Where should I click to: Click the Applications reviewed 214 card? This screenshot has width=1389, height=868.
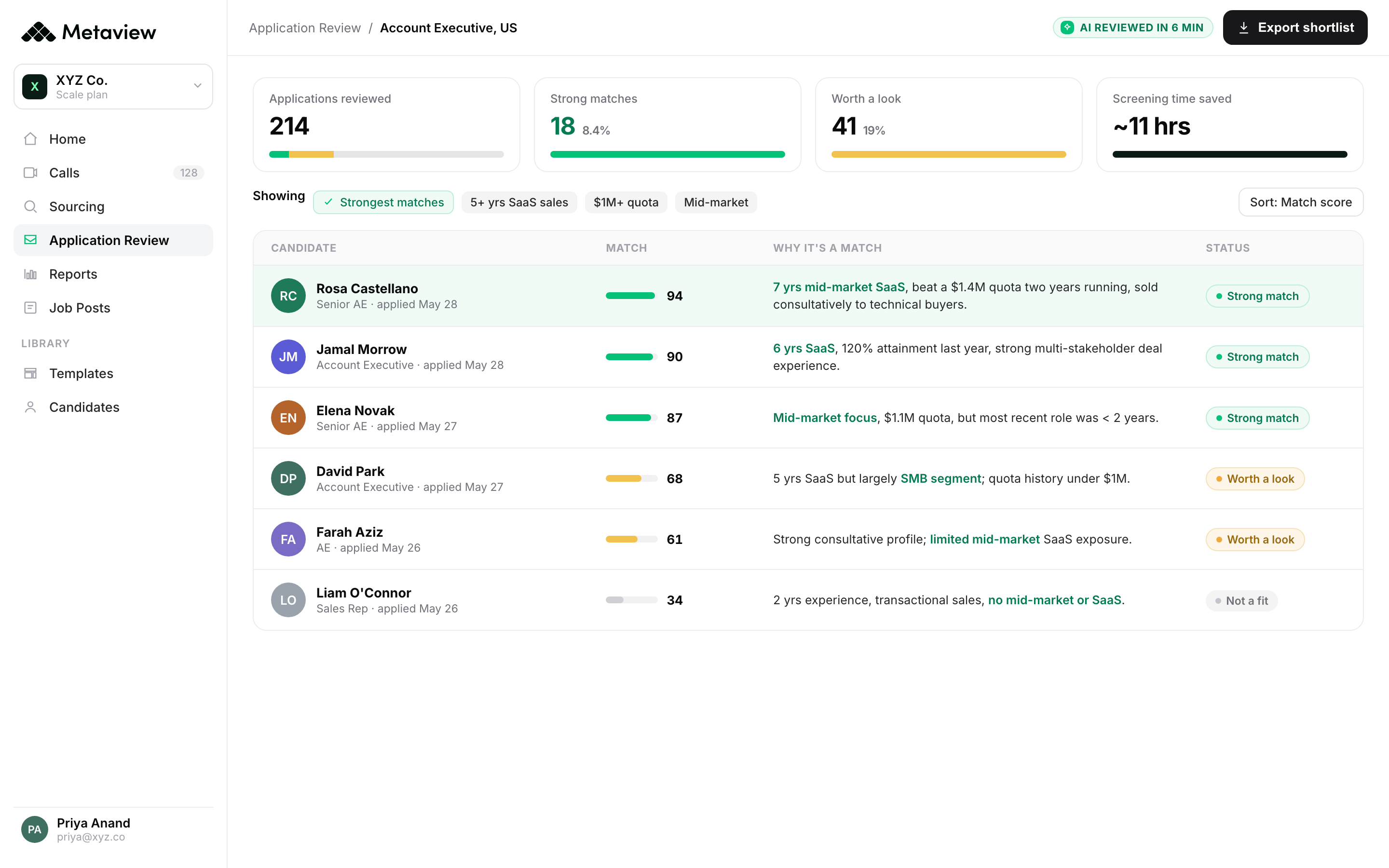coord(386,124)
